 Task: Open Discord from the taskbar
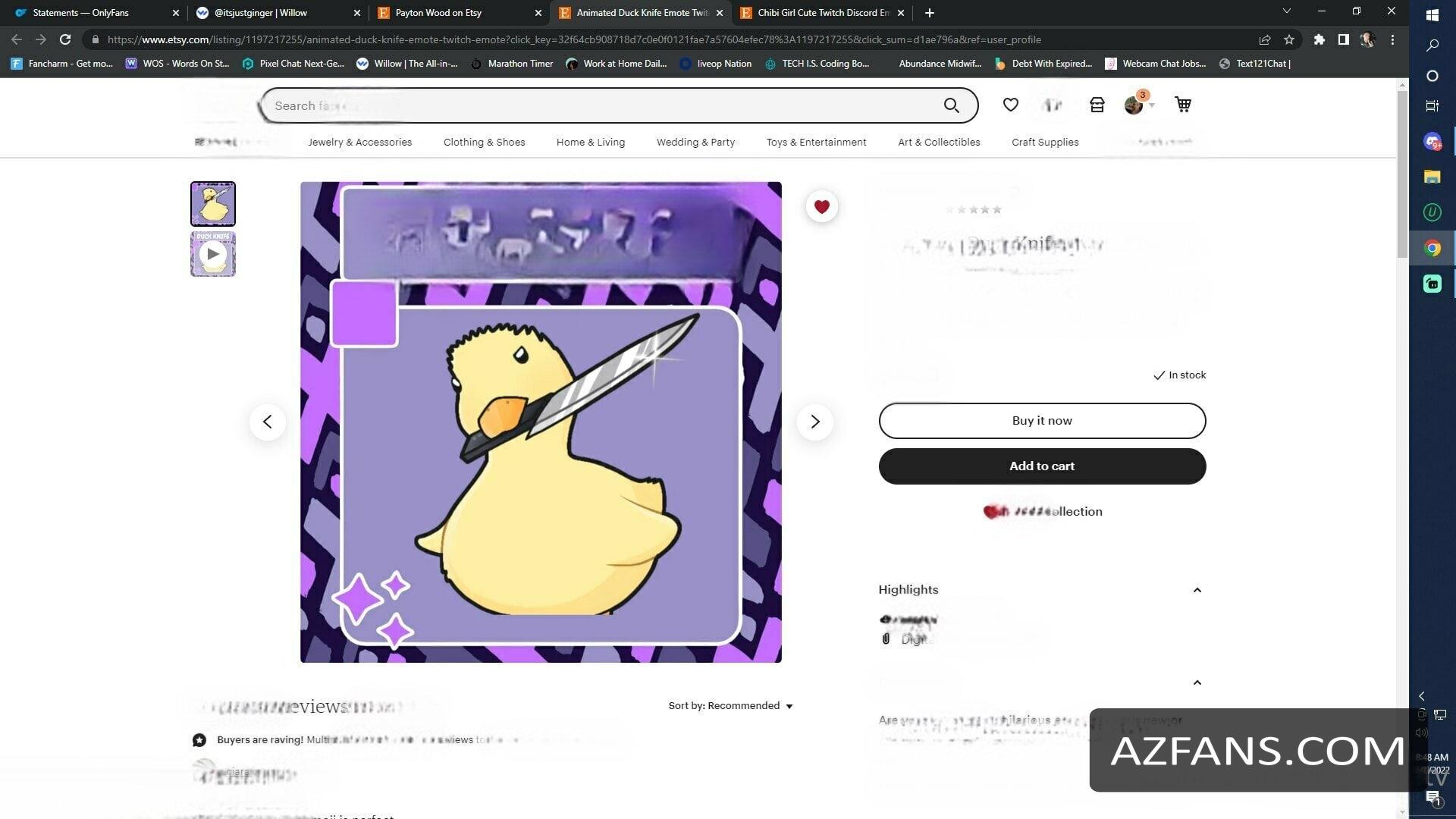[x=1432, y=141]
